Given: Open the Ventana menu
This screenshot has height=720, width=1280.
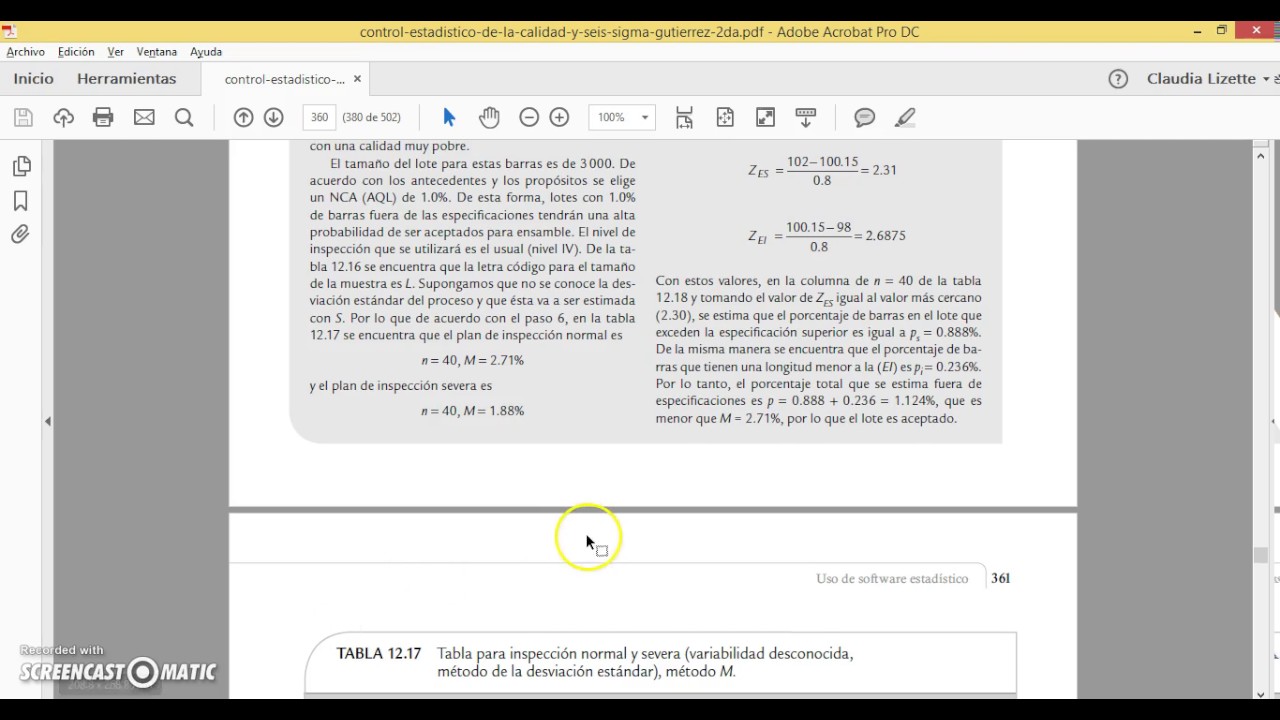Looking at the screenshot, I should [157, 52].
